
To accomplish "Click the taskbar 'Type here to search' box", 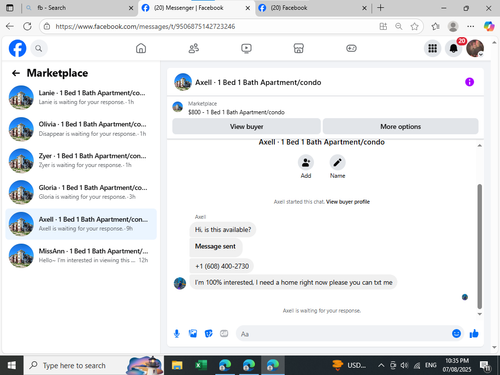I will (94, 365).
